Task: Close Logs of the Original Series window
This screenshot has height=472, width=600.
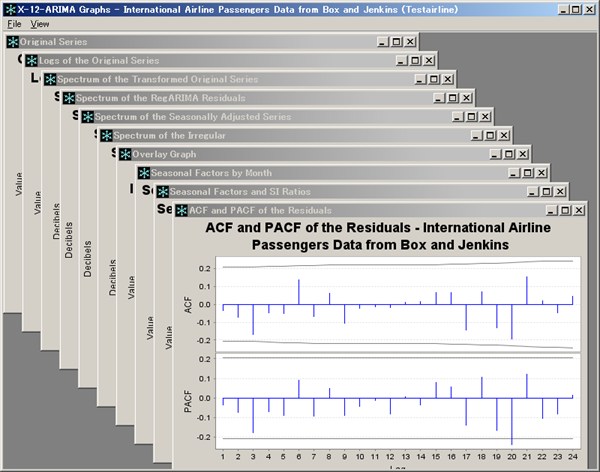Action: (x=429, y=60)
